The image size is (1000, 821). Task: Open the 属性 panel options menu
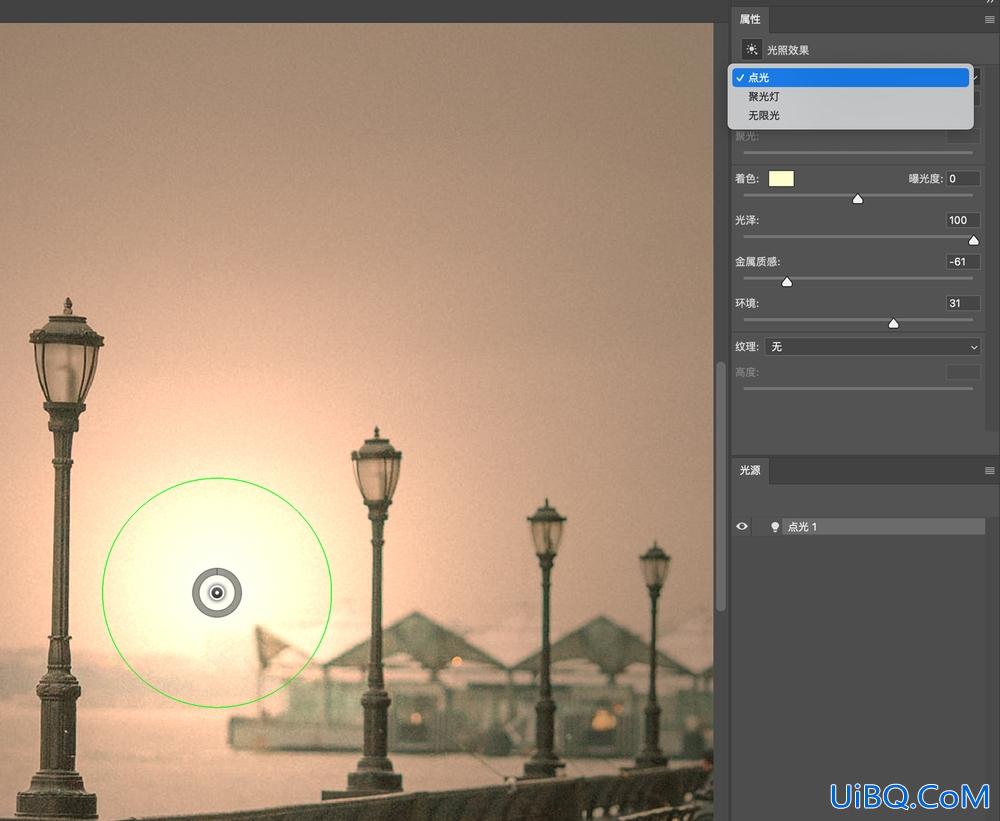pos(990,20)
